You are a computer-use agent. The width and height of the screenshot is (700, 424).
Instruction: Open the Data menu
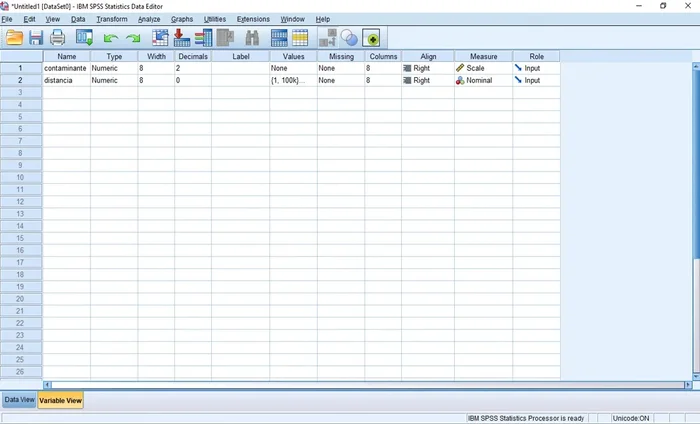(78, 19)
